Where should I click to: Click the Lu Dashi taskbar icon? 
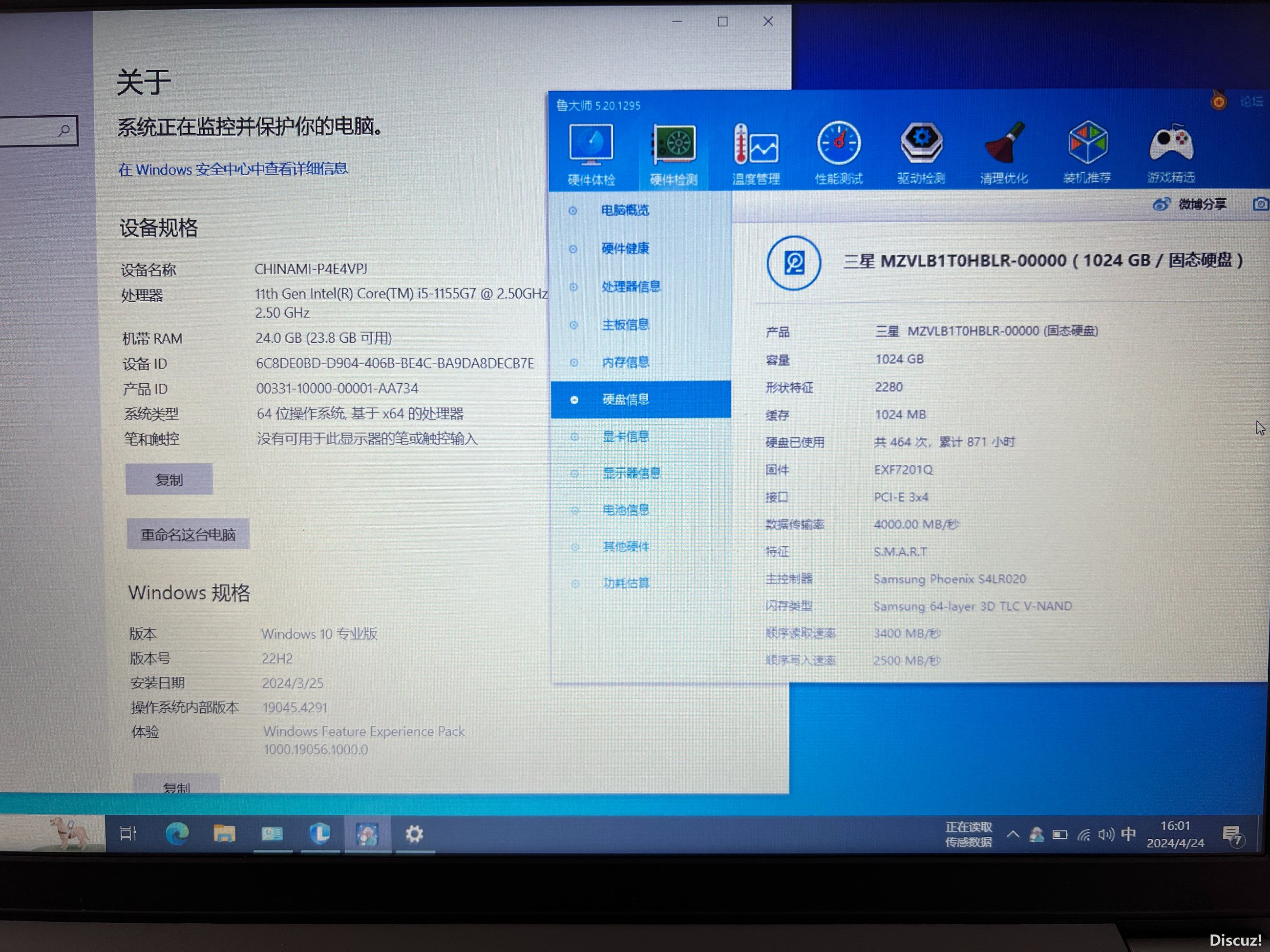click(367, 834)
